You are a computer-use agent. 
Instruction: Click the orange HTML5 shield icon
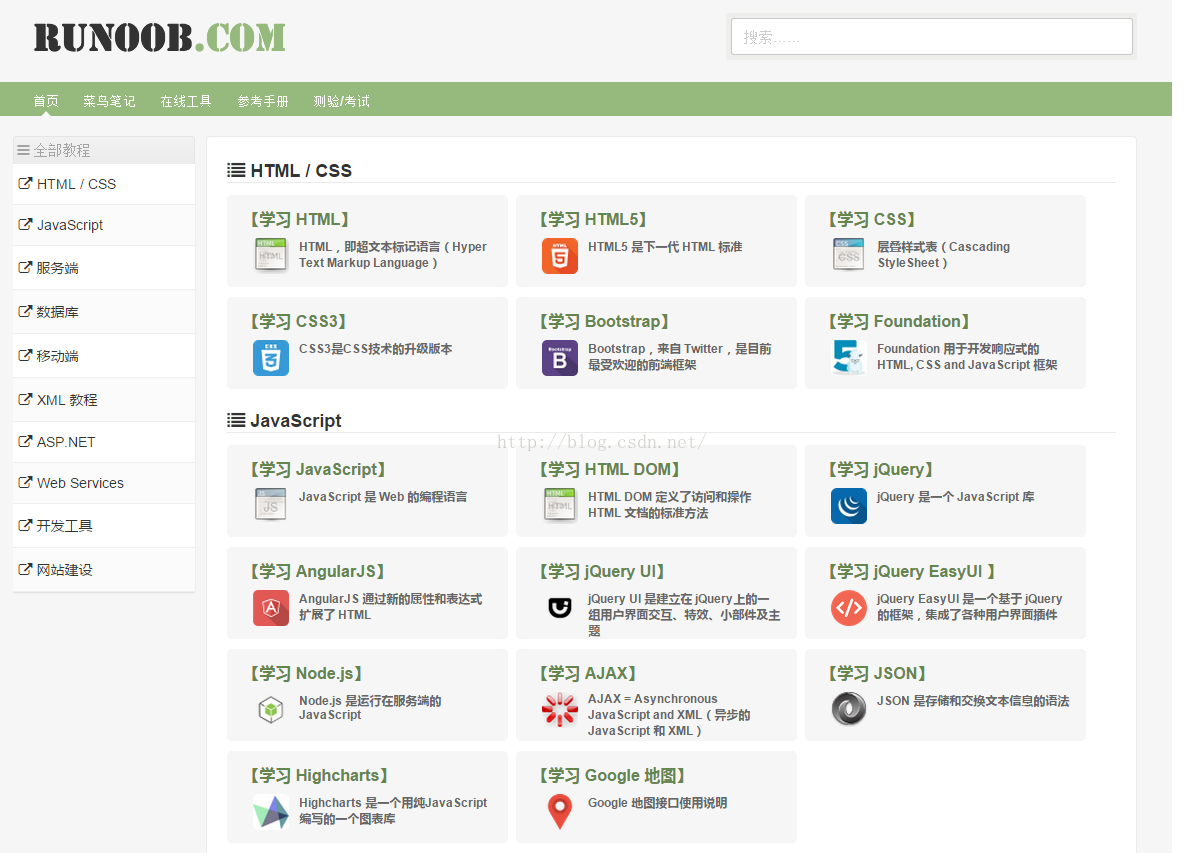(x=565, y=258)
